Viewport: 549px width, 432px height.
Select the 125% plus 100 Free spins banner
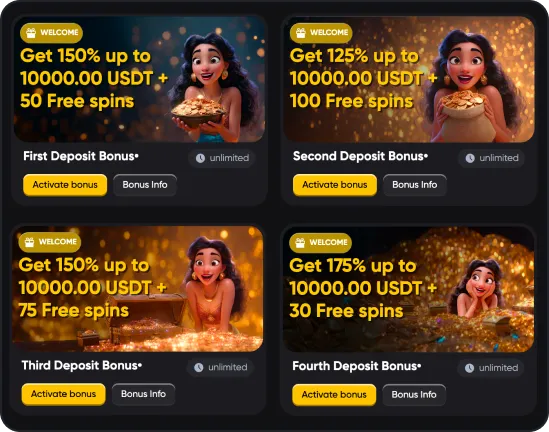click(x=409, y=79)
